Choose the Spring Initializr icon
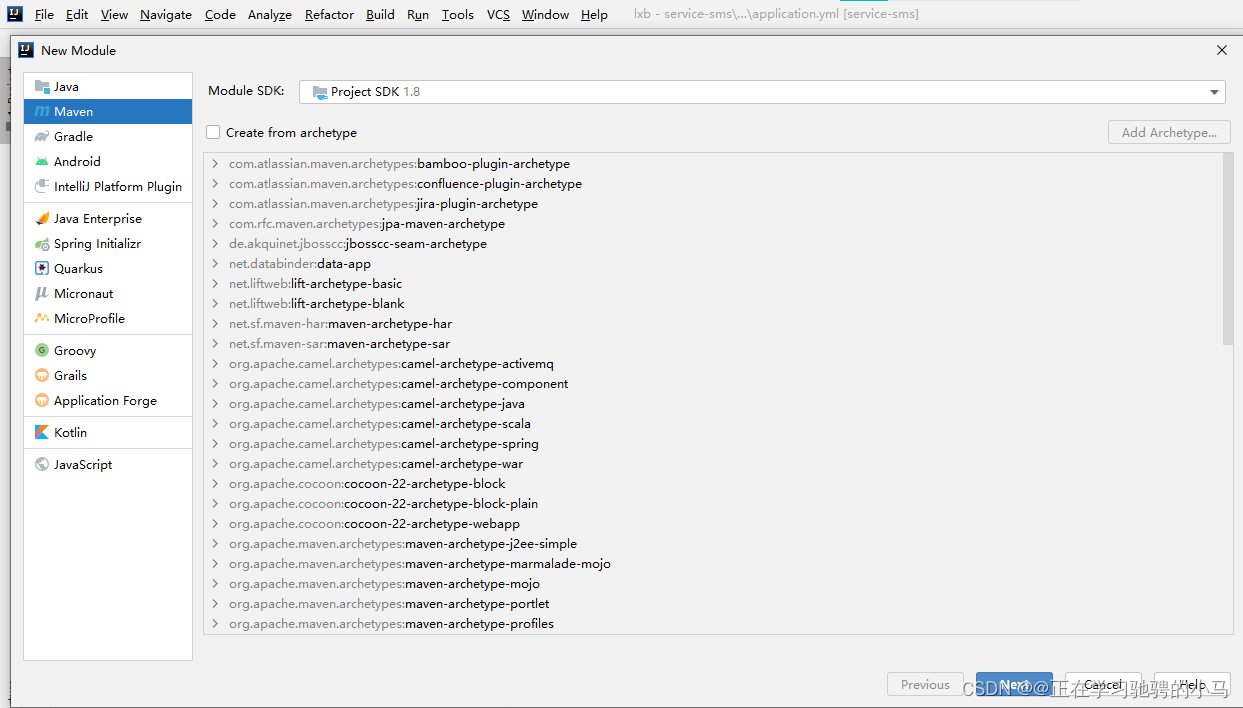 [42, 243]
